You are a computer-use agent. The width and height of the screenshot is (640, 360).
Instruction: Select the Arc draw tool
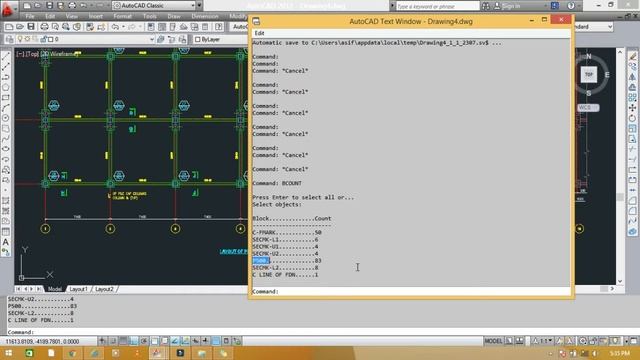(6, 108)
